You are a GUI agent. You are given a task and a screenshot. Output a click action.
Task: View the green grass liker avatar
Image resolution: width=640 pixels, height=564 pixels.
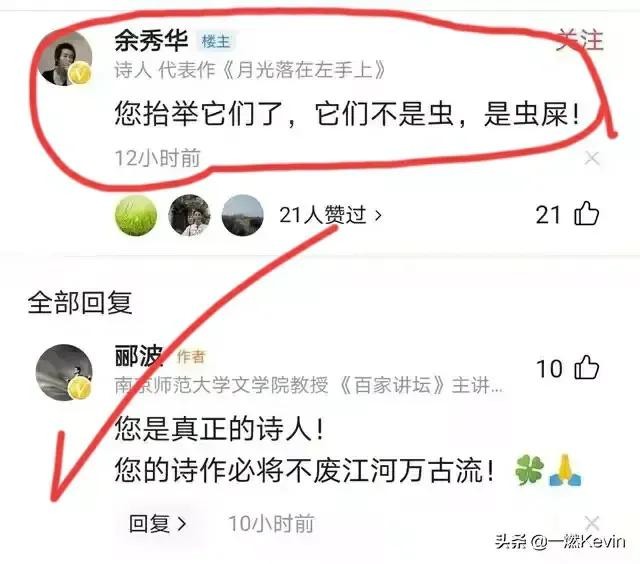point(136,215)
